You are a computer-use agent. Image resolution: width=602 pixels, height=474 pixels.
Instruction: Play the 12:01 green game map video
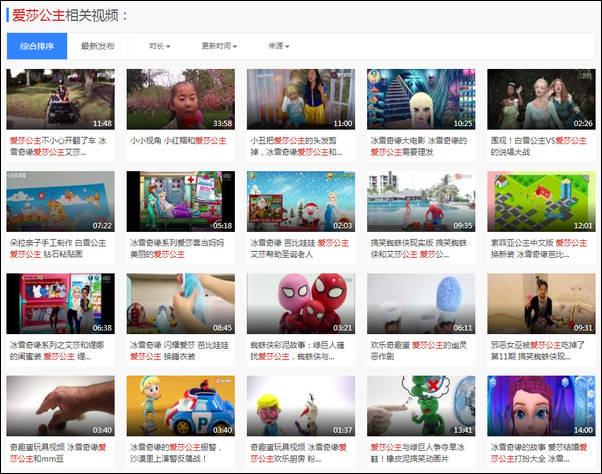pos(541,201)
